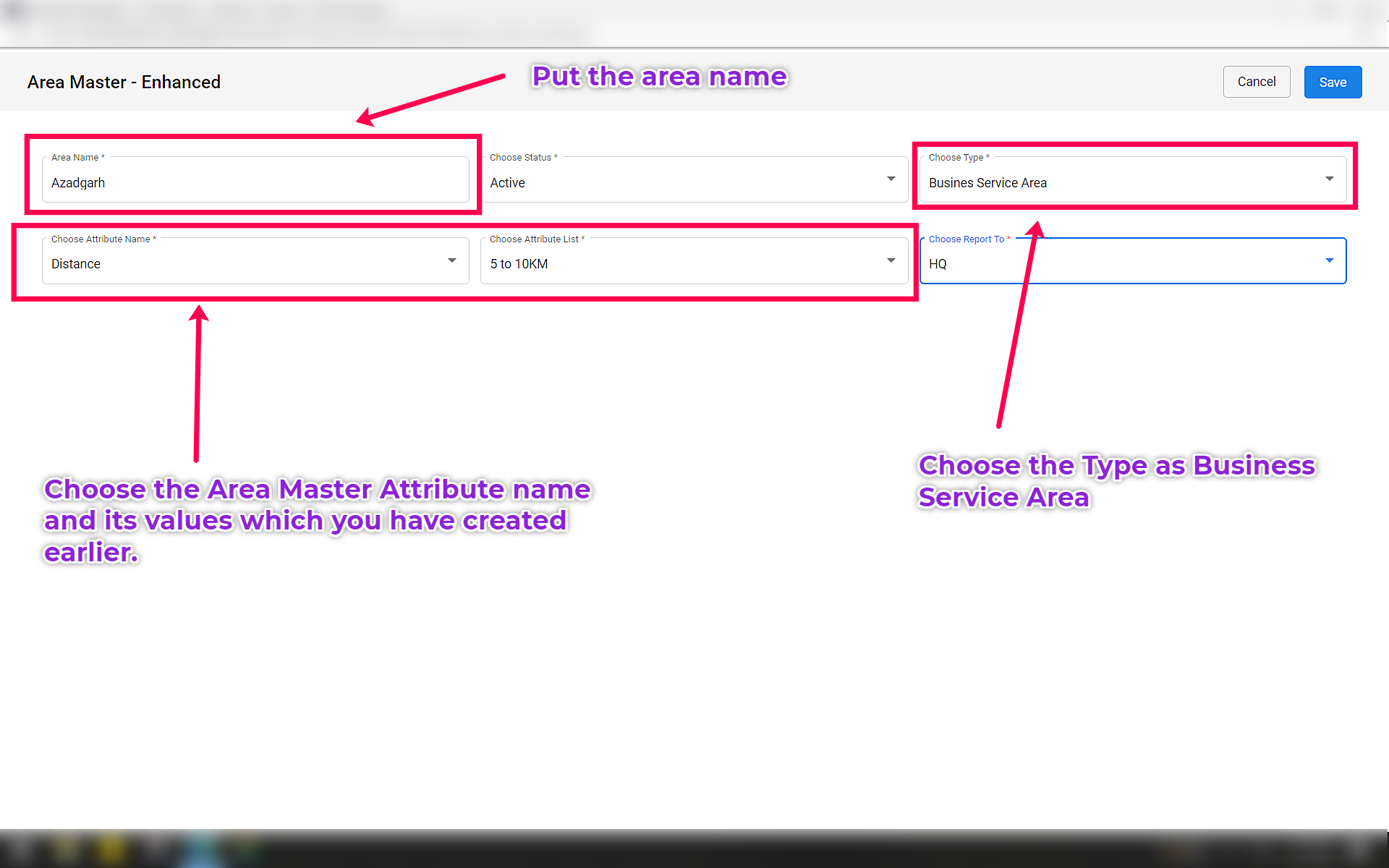The image size is (1389, 868).
Task: Click the arrow icon beside Distance
Action: click(452, 261)
